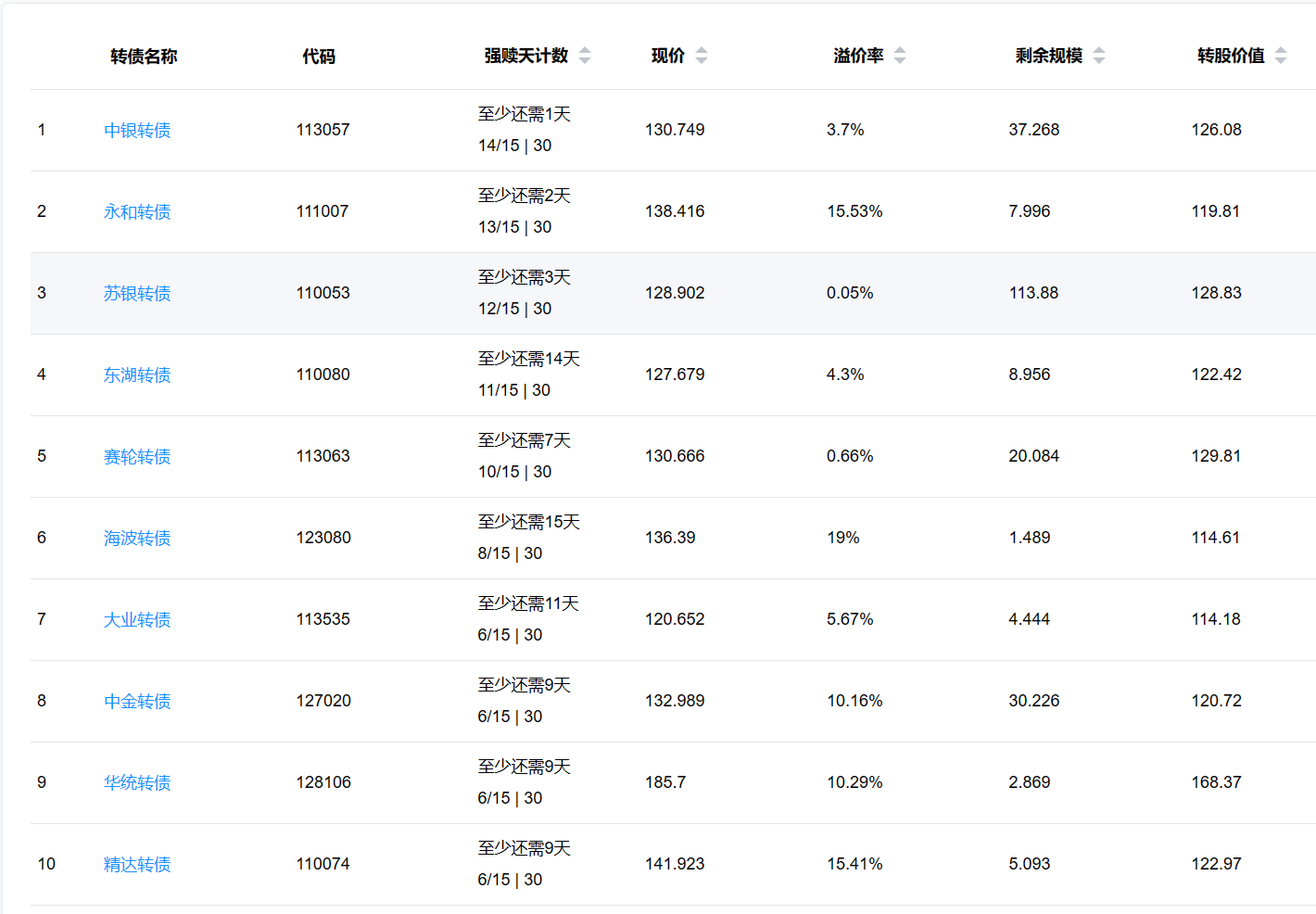Click the 现价 column sort arrows
This screenshot has height=914, width=1316.
[x=702, y=56]
